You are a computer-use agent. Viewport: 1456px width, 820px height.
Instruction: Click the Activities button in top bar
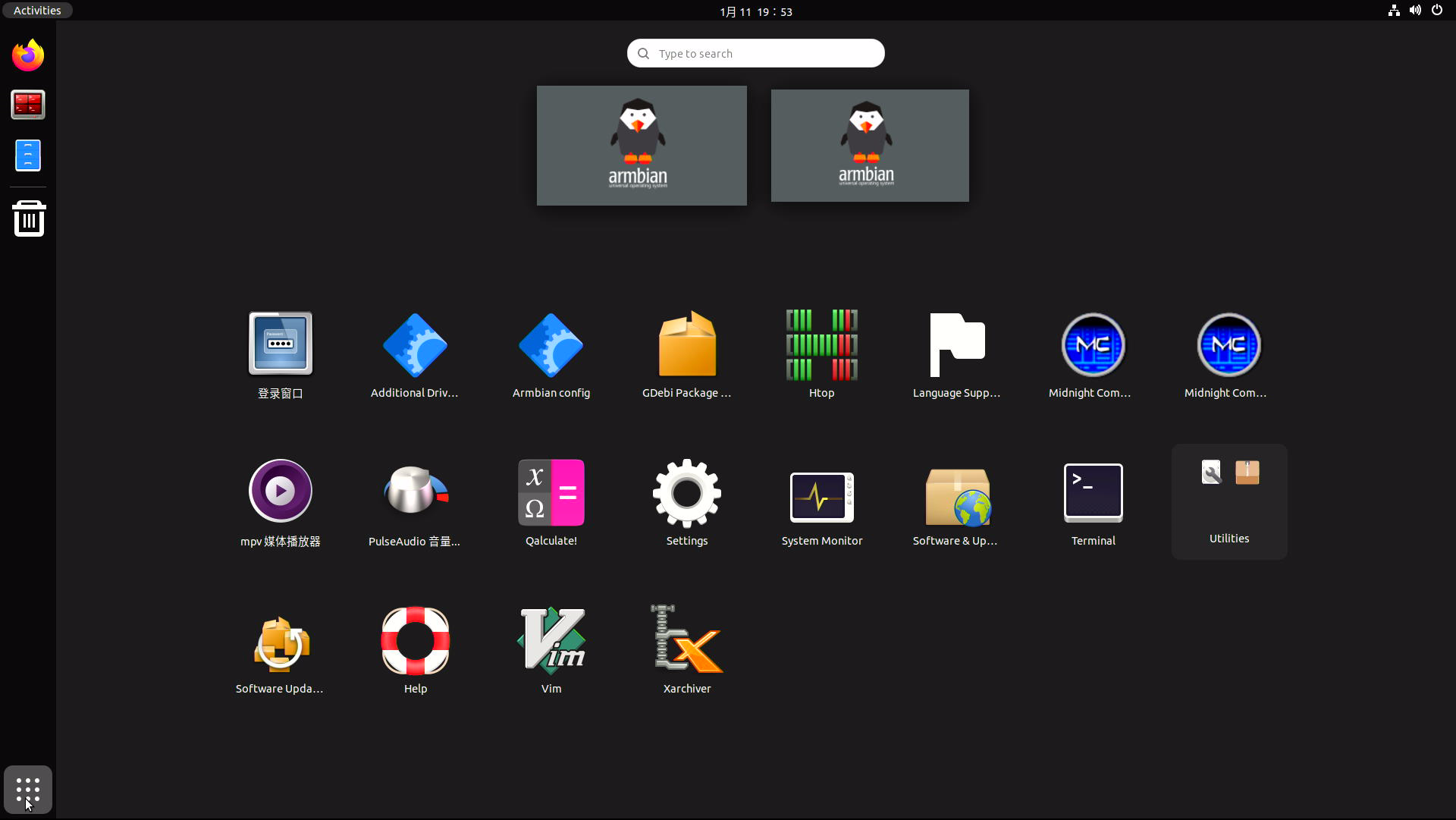(37, 11)
